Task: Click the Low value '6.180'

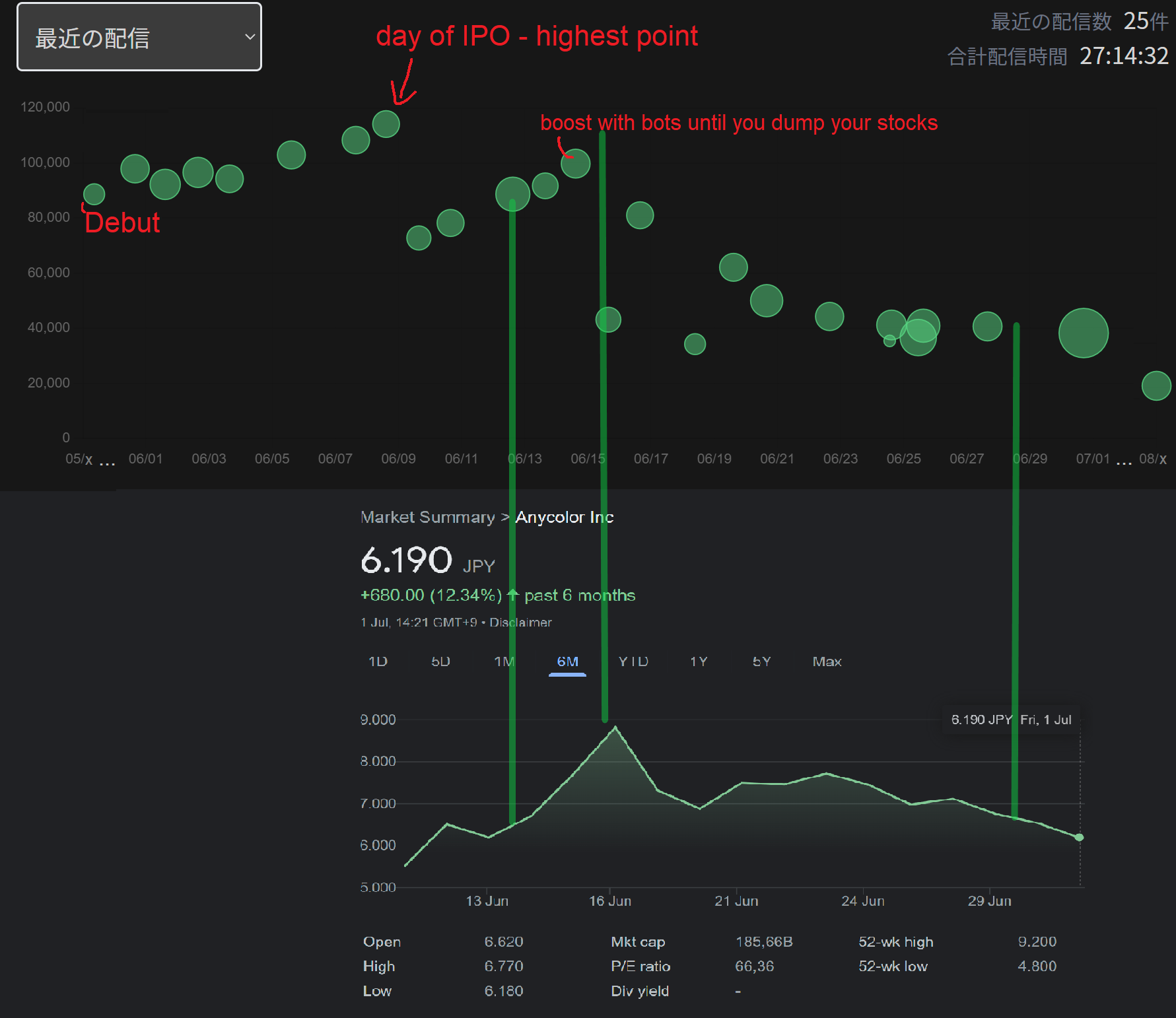Action: point(504,991)
